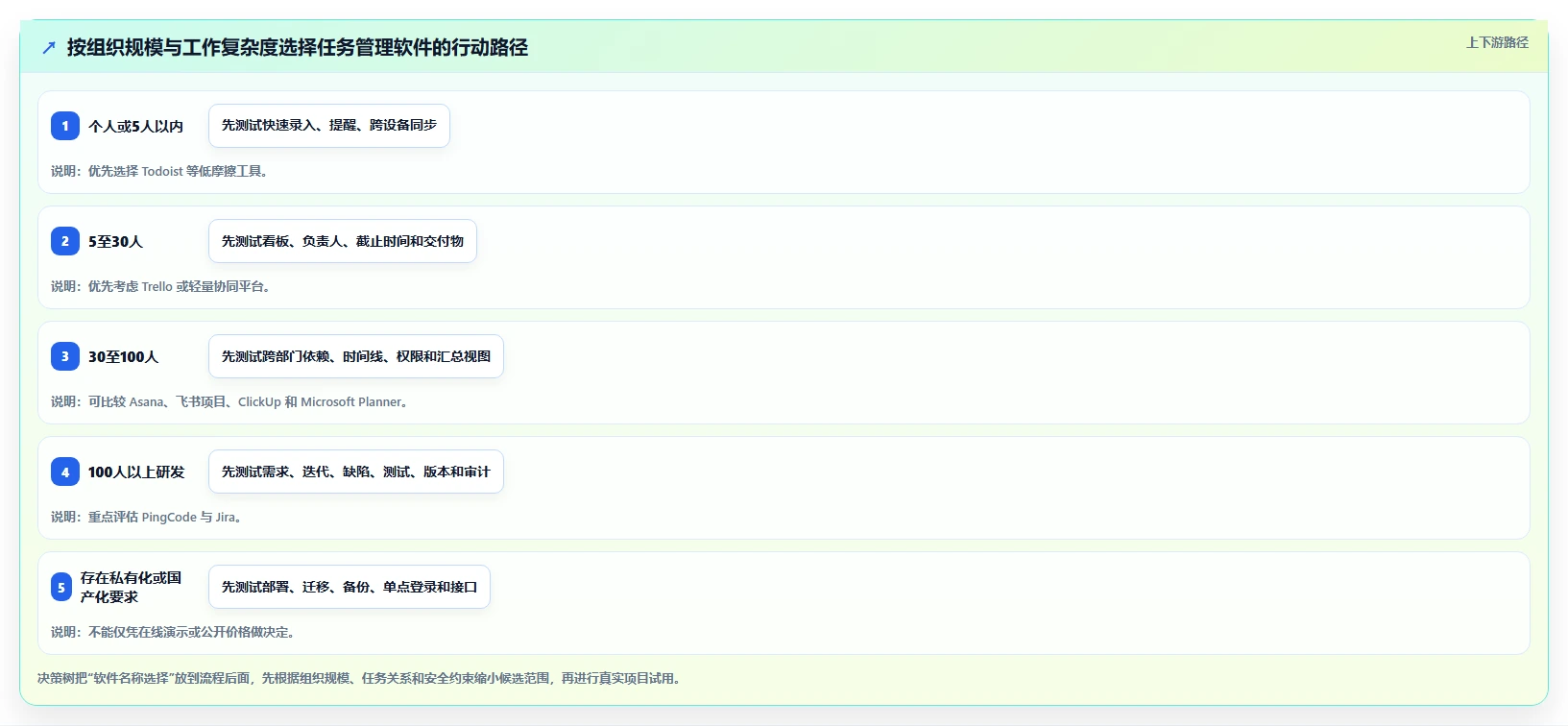Click the 存在私有化或国产化要求 step label
Image resolution: width=1568 pixels, height=726 pixels.
click(x=131, y=587)
